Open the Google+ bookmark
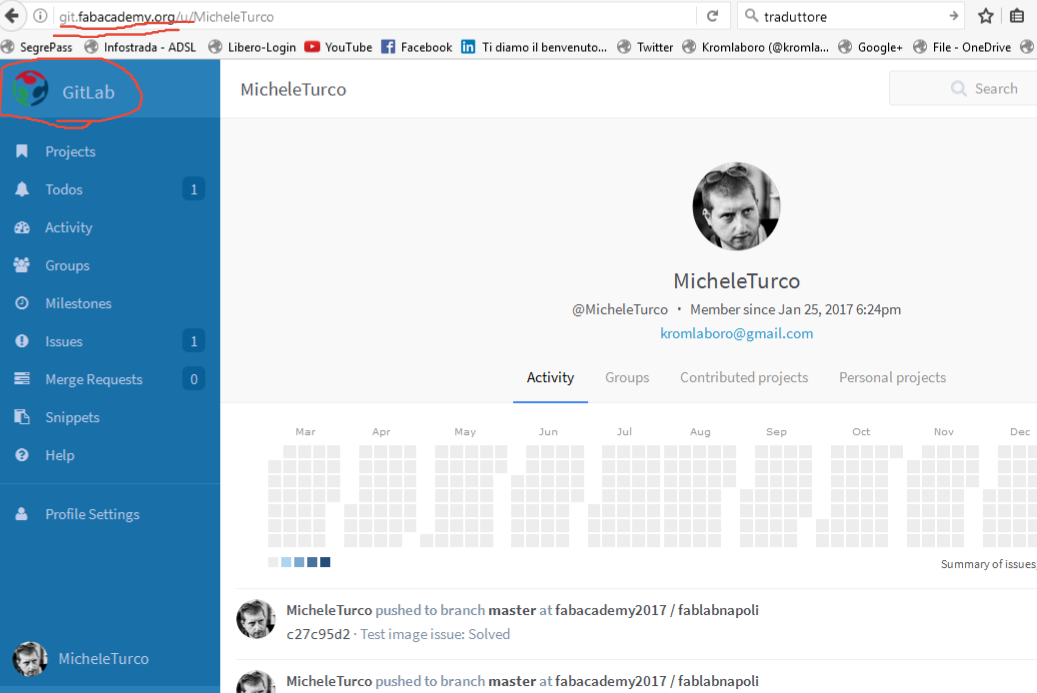Viewport: 1037px width, 693px height. coord(870,47)
